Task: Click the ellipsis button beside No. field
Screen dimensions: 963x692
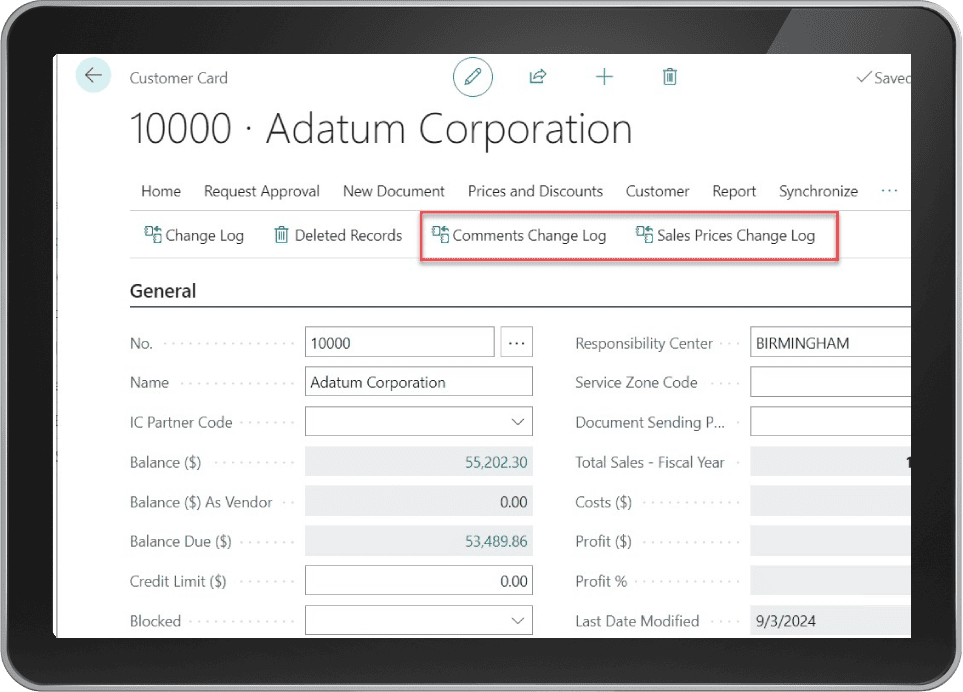Action: (x=517, y=342)
